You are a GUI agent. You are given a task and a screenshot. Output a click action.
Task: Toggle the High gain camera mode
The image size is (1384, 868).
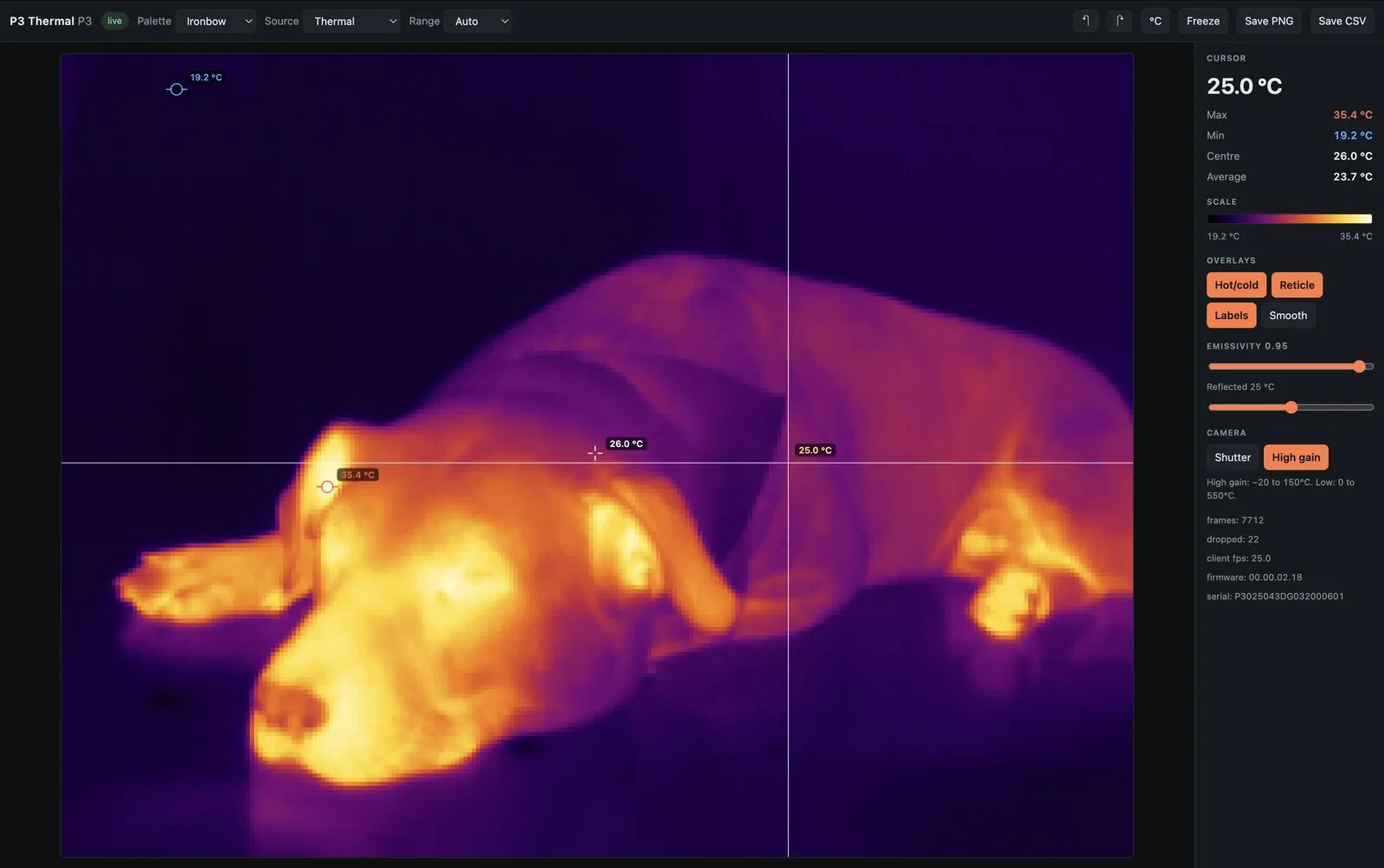pyautogui.click(x=1296, y=457)
